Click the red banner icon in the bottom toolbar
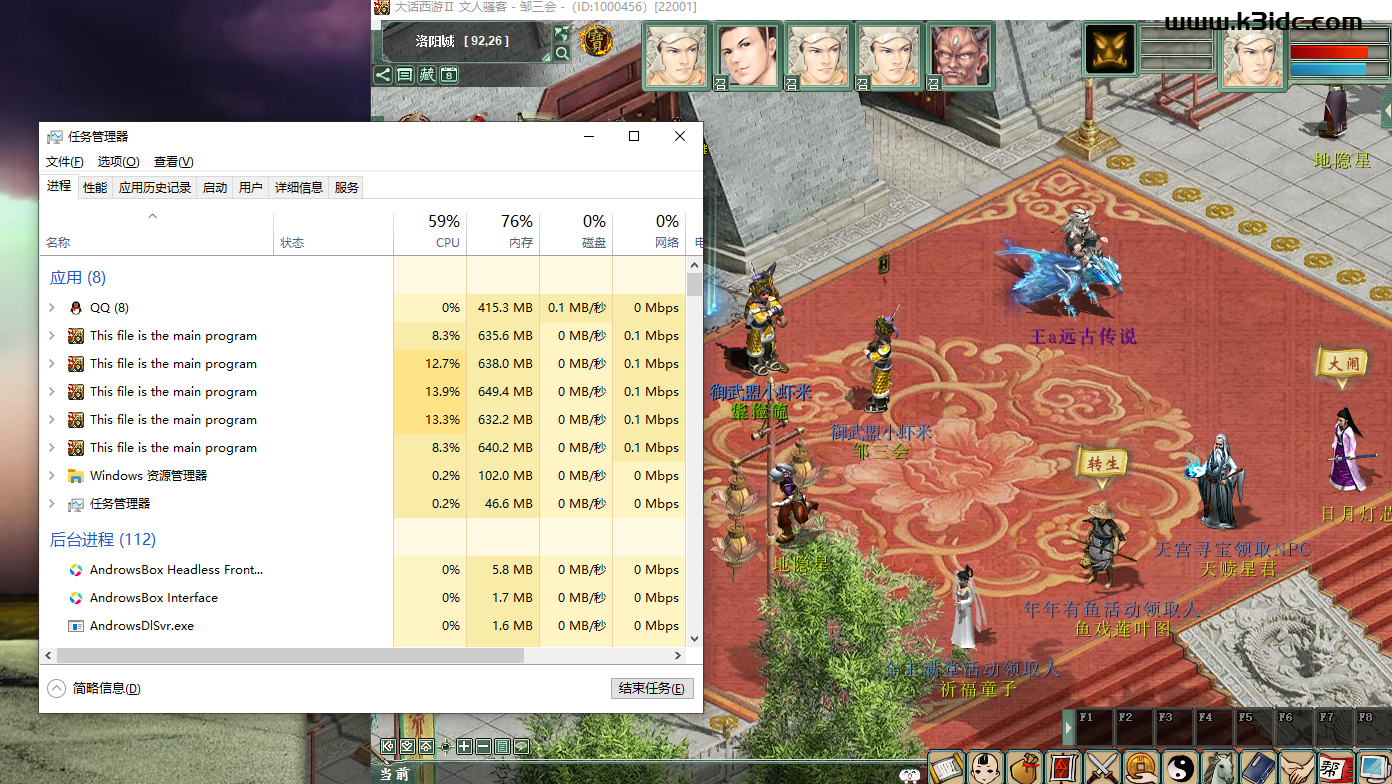Image resolution: width=1392 pixels, height=784 pixels. [x=1063, y=768]
